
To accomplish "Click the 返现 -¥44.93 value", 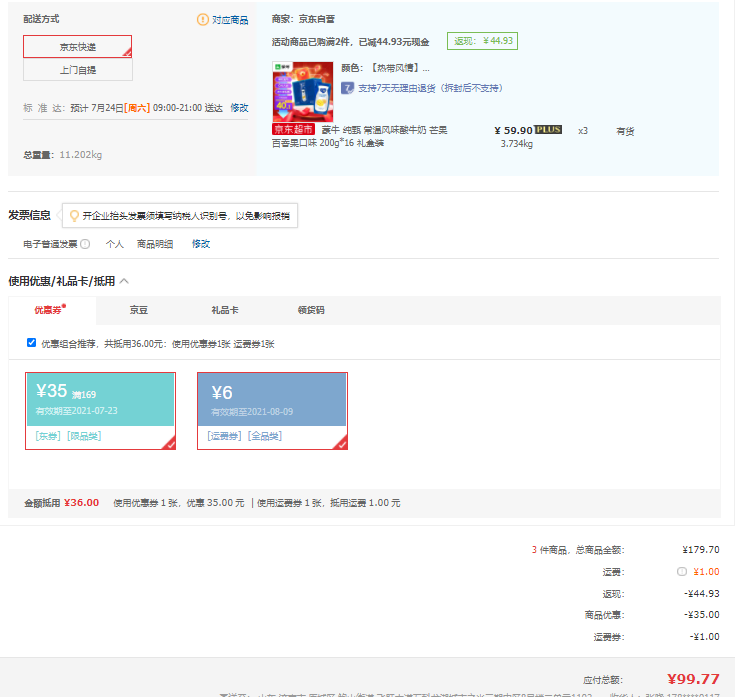I will (x=701, y=594).
